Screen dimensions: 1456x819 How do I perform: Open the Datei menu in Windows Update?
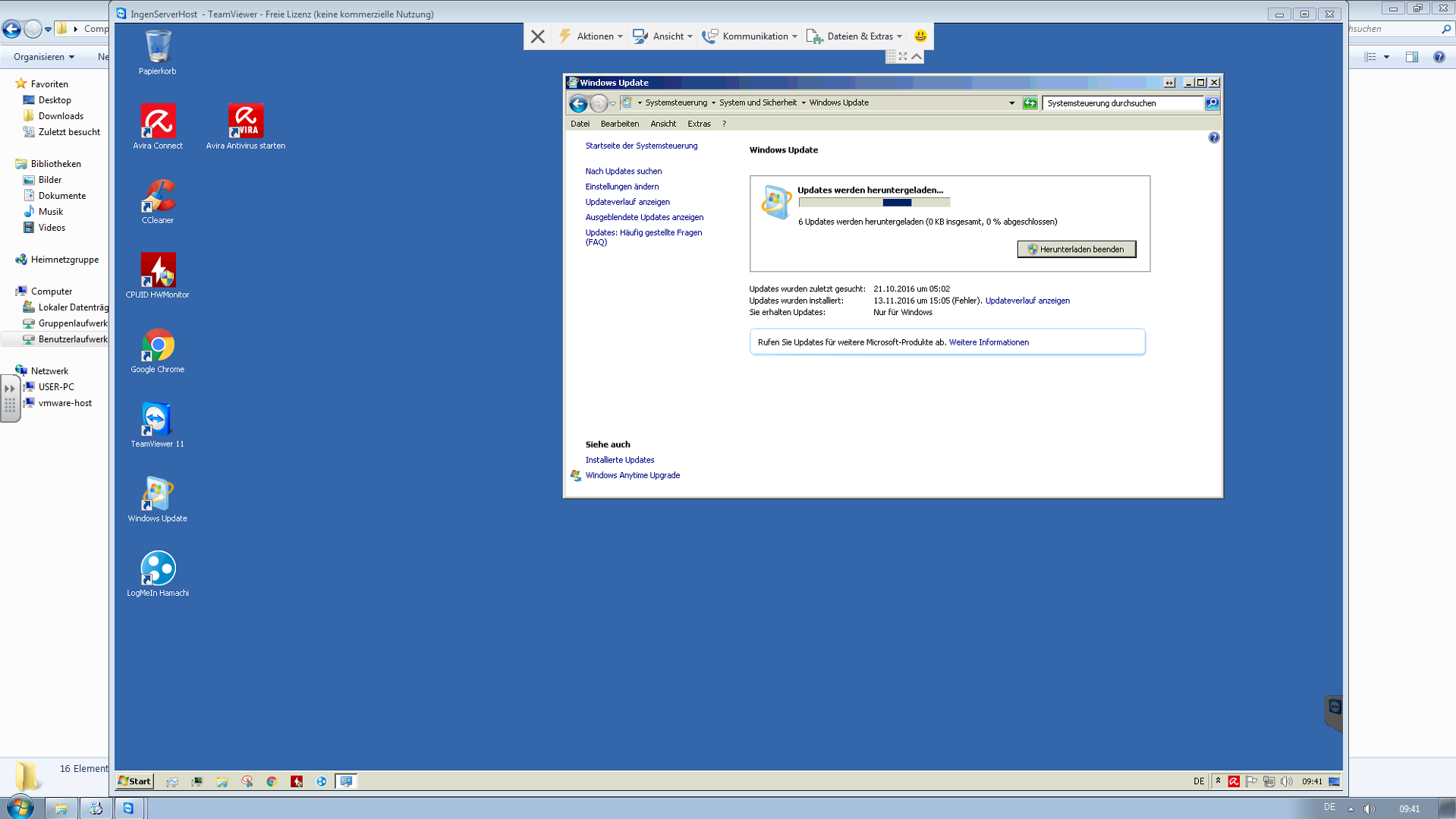tap(580, 124)
